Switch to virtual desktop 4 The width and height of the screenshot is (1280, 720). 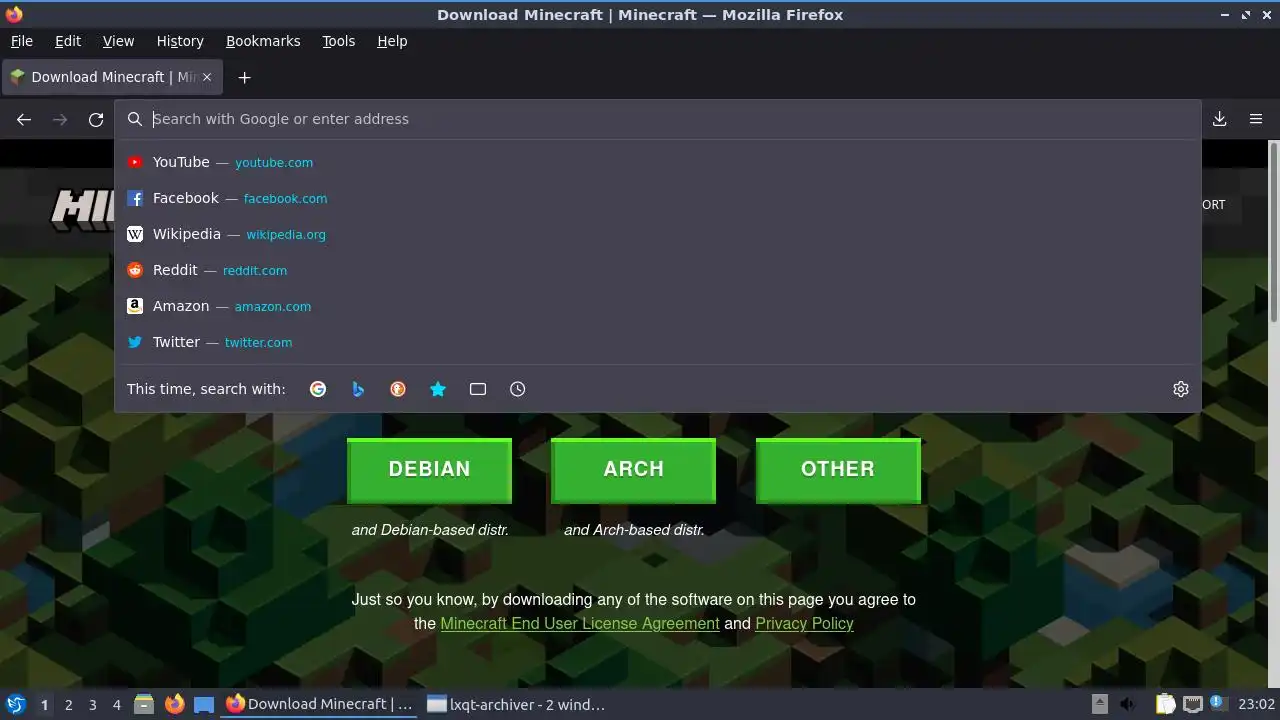click(x=116, y=704)
